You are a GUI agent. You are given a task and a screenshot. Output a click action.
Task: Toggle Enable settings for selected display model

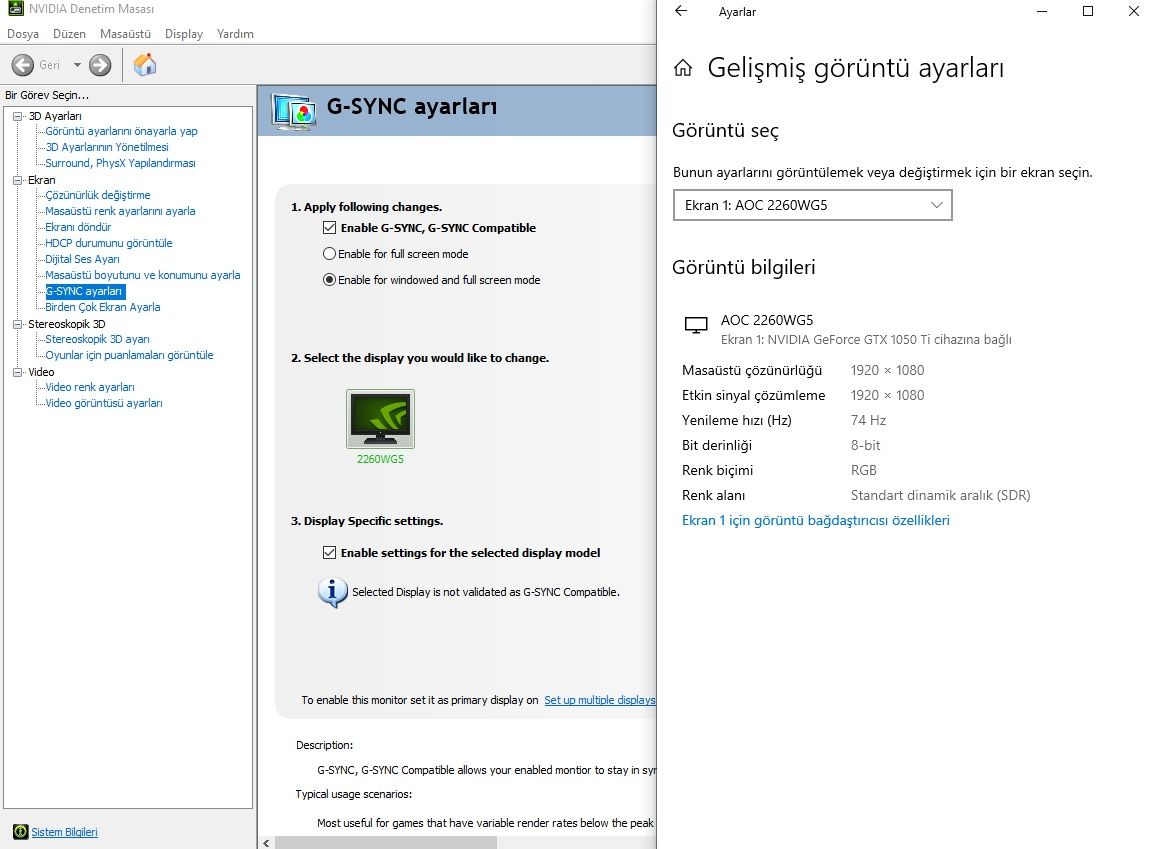330,553
